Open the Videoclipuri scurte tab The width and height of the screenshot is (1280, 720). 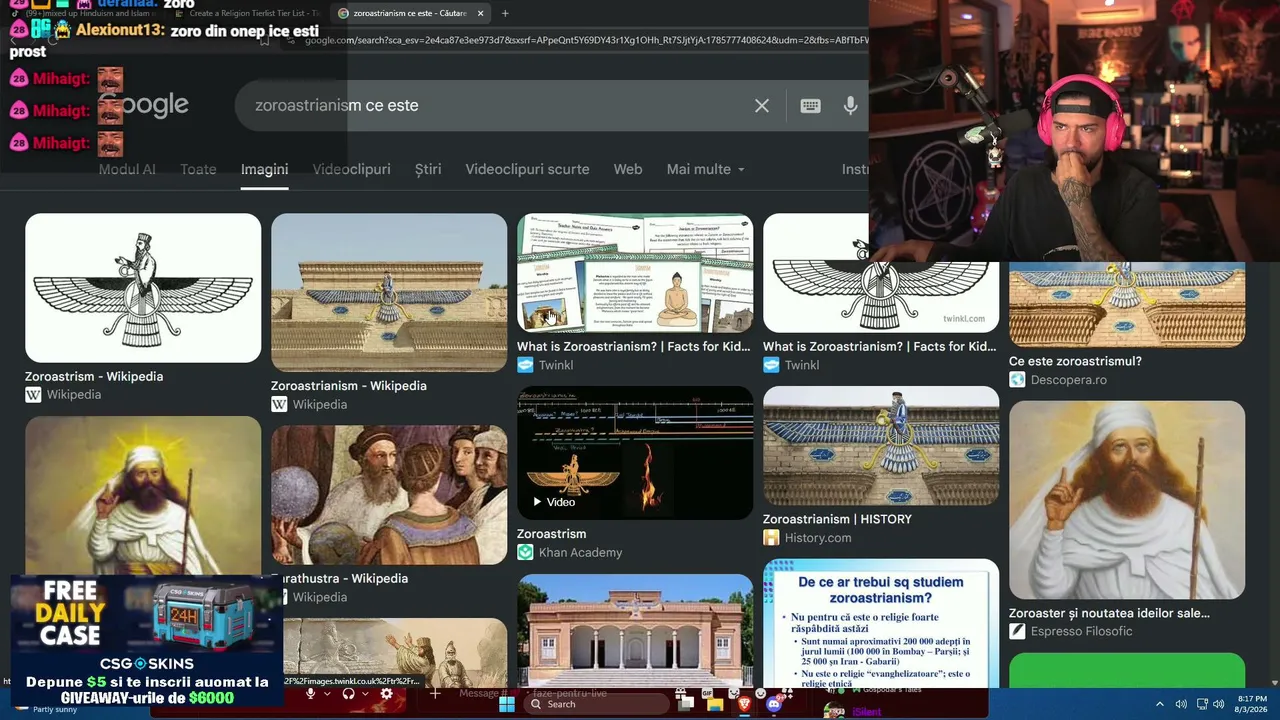point(527,169)
